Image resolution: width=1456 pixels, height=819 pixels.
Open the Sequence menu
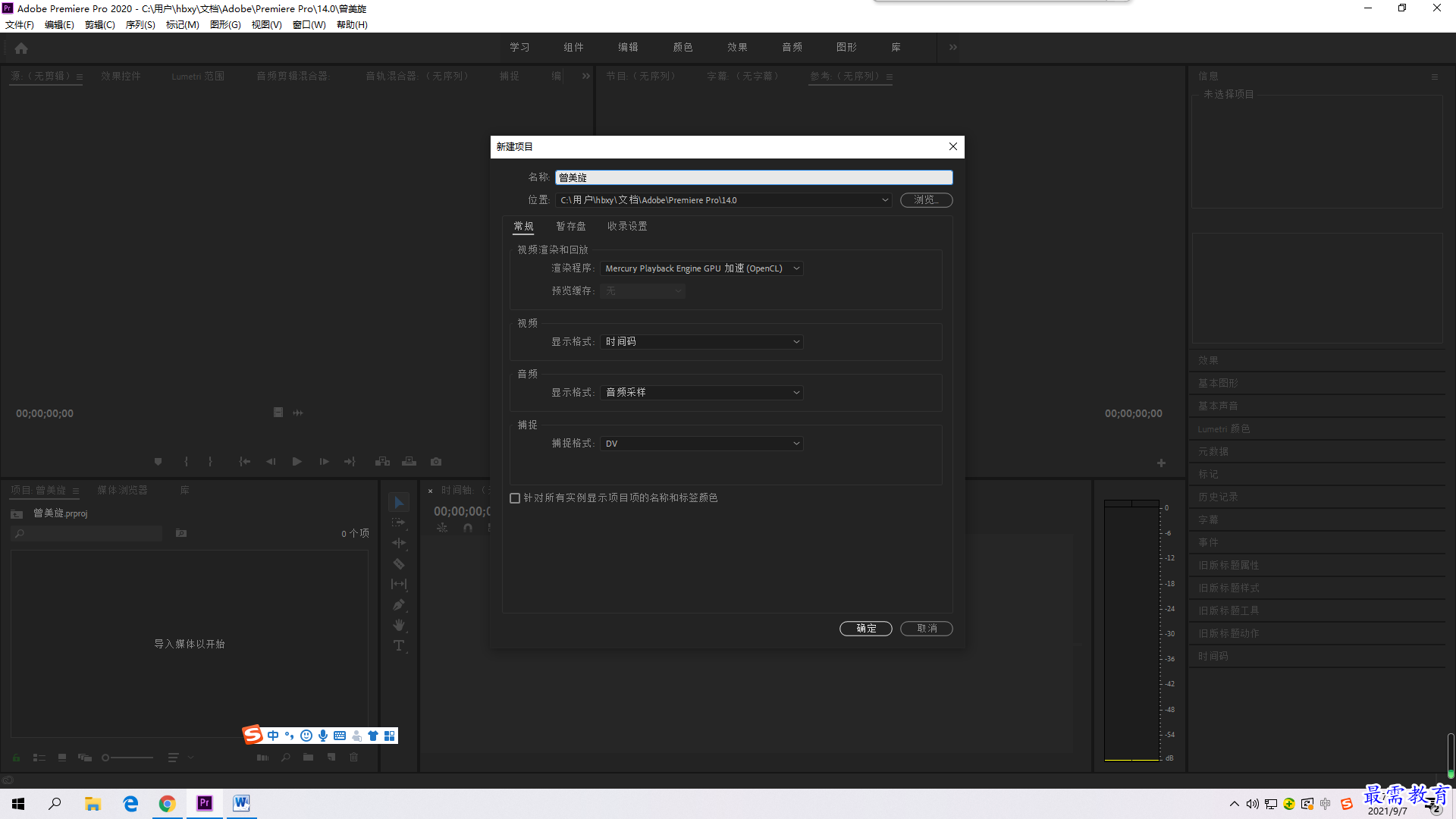click(140, 25)
